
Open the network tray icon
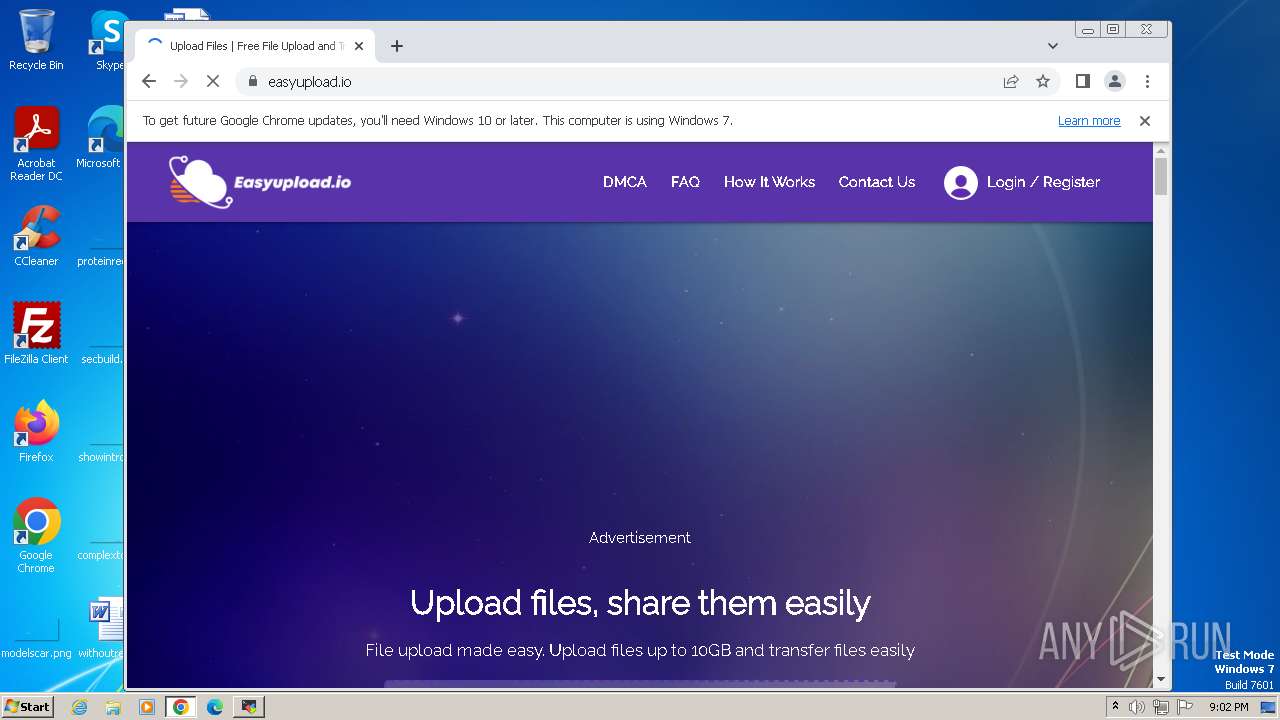(1160, 707)
